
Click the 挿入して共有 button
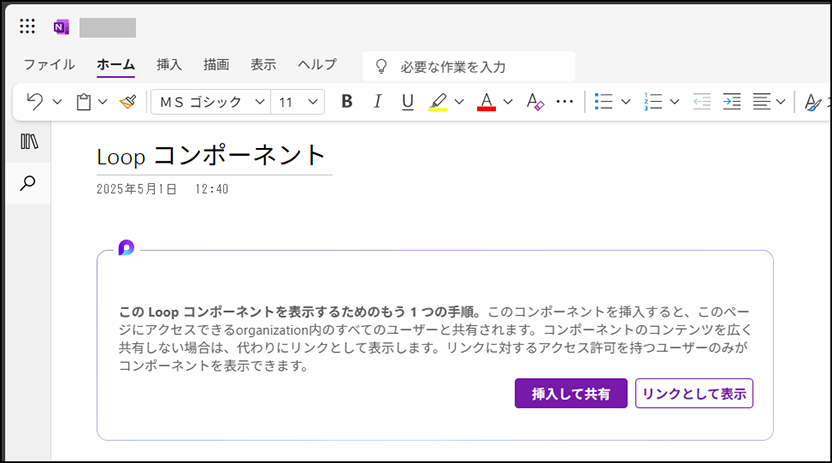click(x=571, y=394)
